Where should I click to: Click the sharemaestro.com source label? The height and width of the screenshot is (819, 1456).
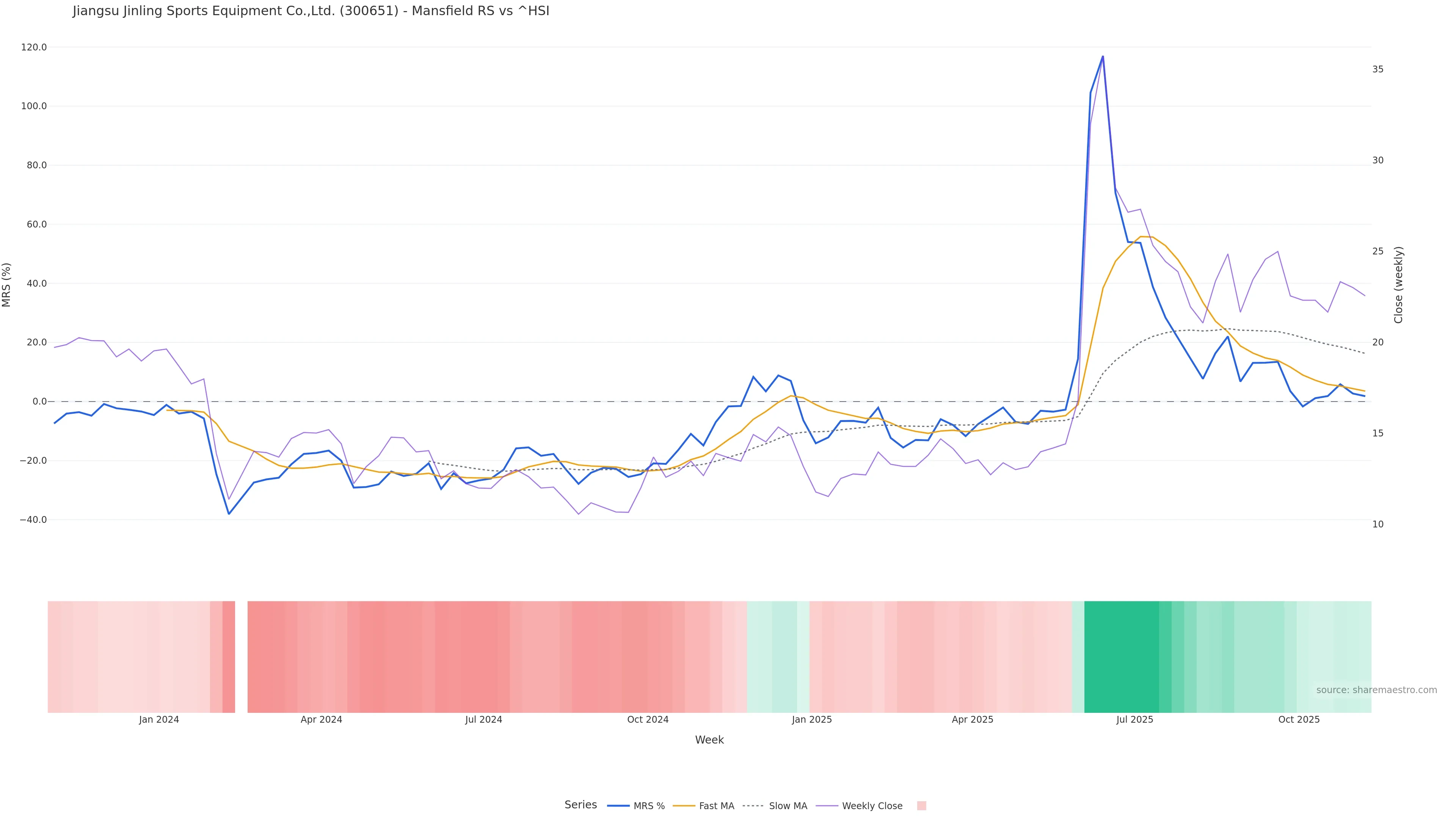pos(1376,690)
